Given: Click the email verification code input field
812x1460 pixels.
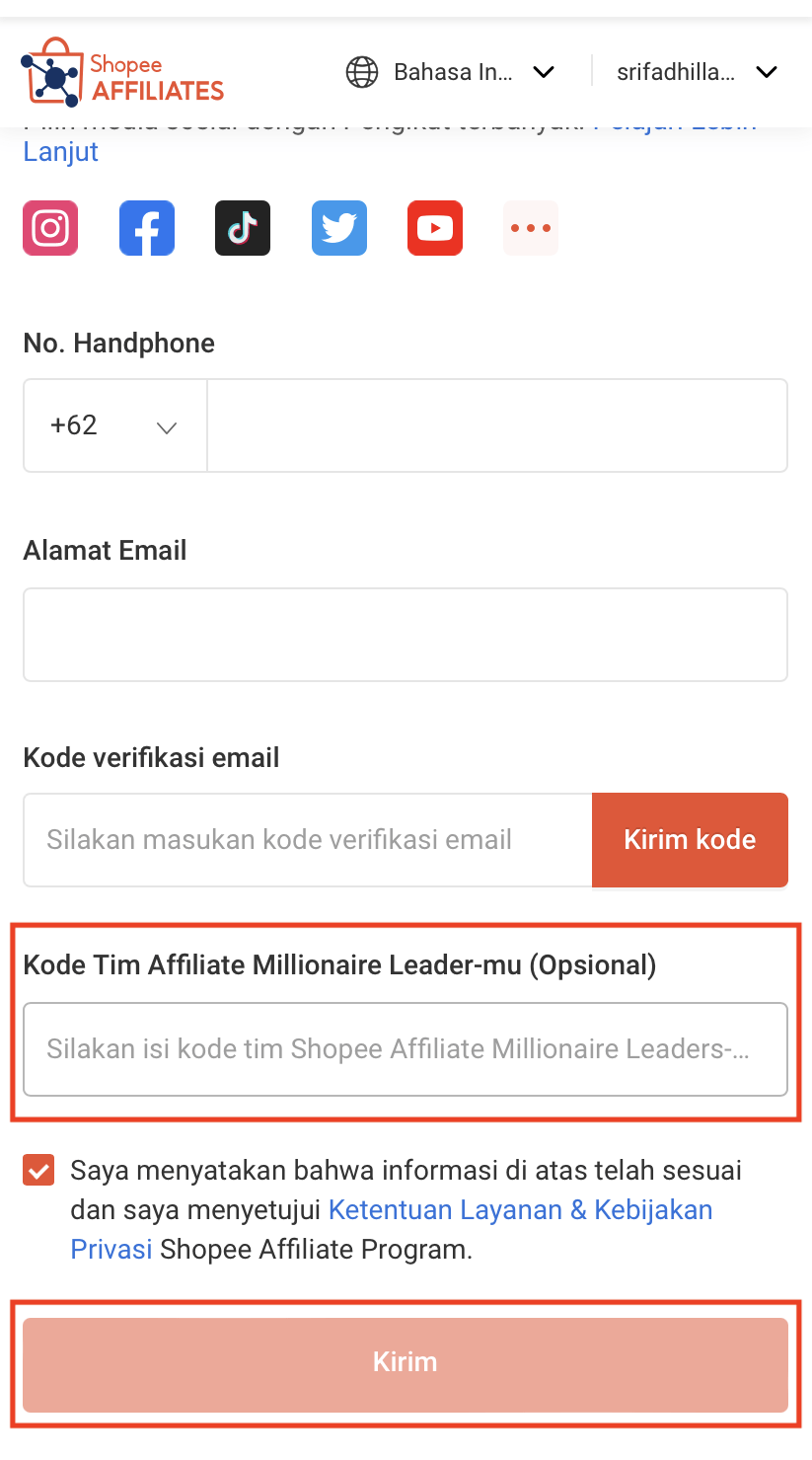Looking at the screenshot, I should (x=306, y=839).
